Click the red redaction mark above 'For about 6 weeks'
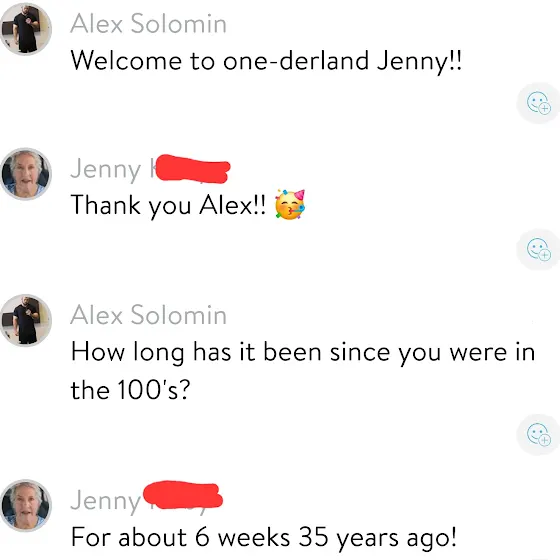Viewport: 560px width, 560px height. pyautogui.click(x=183, y=496)
